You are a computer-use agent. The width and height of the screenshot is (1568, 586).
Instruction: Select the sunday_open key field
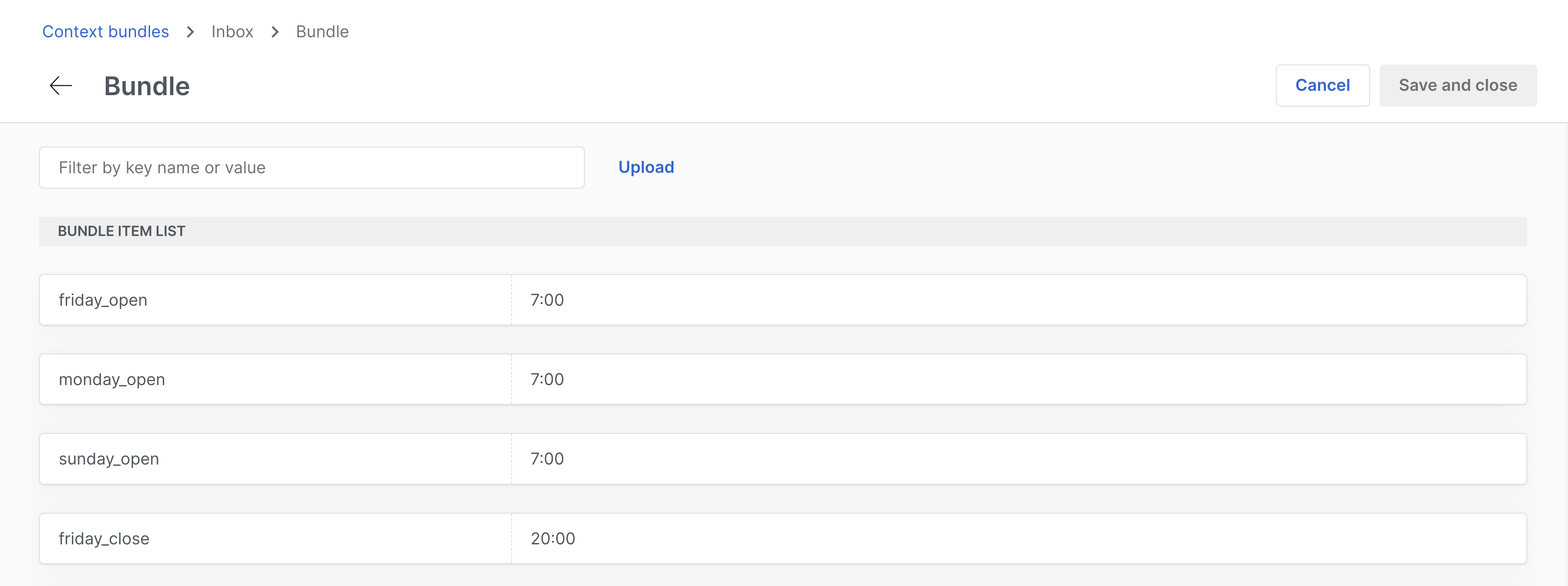click(x=275, y=459)
